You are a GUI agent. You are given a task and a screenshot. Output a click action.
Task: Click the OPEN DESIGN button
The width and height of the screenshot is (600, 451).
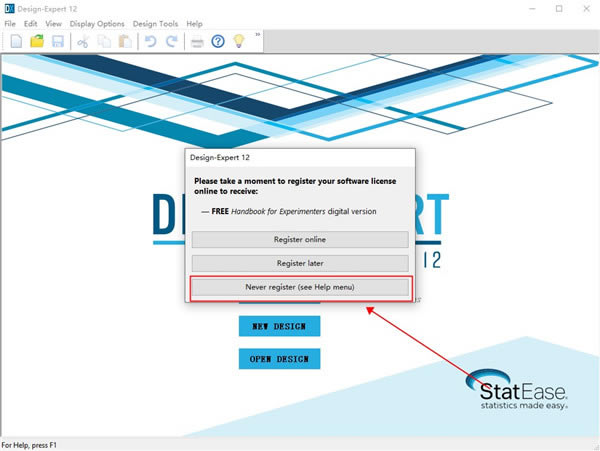coord(279,358)
